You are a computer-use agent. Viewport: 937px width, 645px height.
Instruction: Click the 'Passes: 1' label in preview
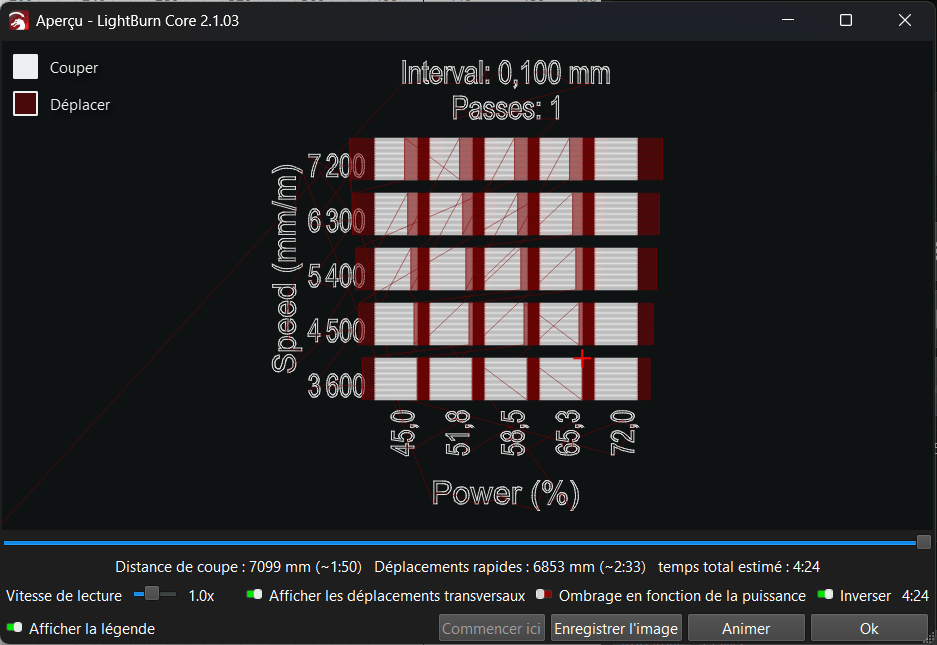click(x=507, y=108)
